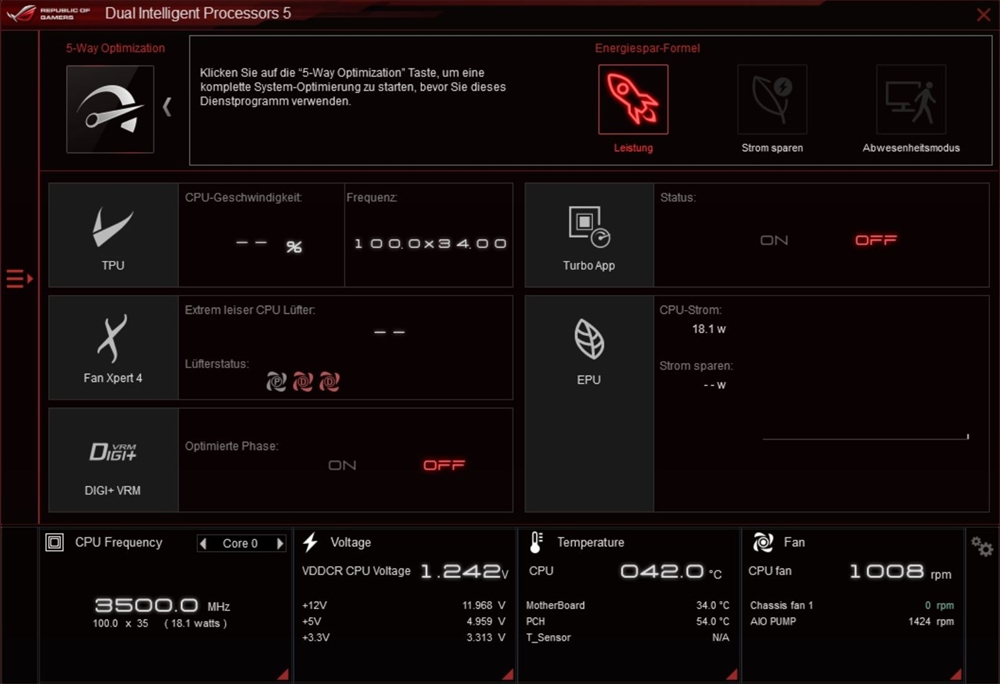Click the Core 0 selector label
Viewport: 1000px width, 684px height.
click(240, 543)
